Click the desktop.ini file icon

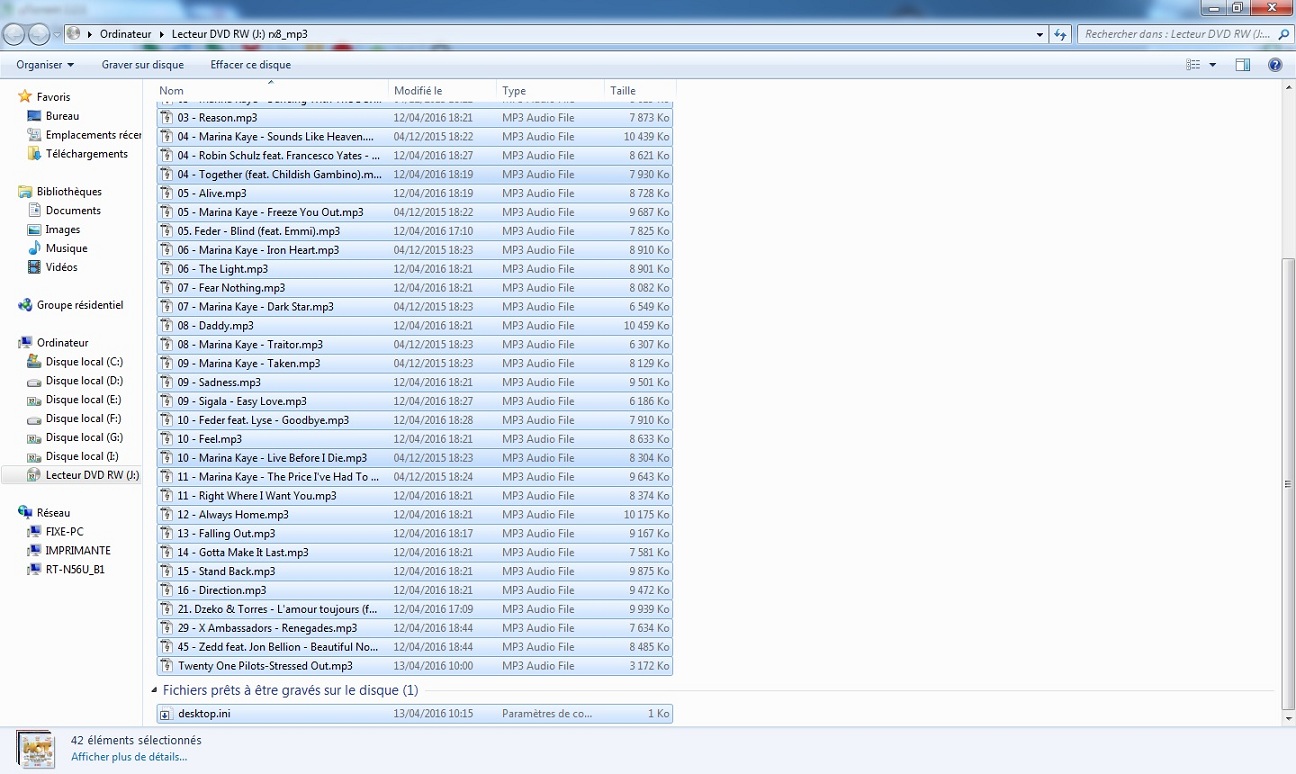tap(166, 714)
